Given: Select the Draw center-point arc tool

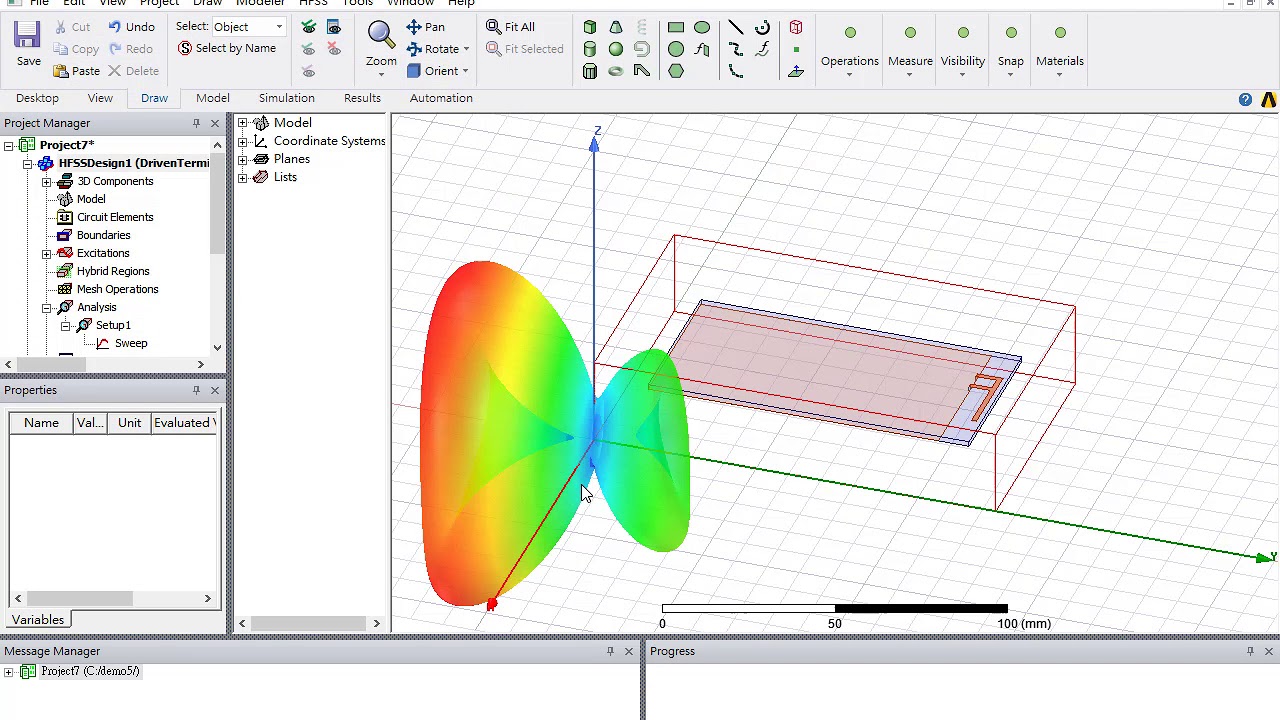Looking at the screenshot, I should [x=762, y=27].
